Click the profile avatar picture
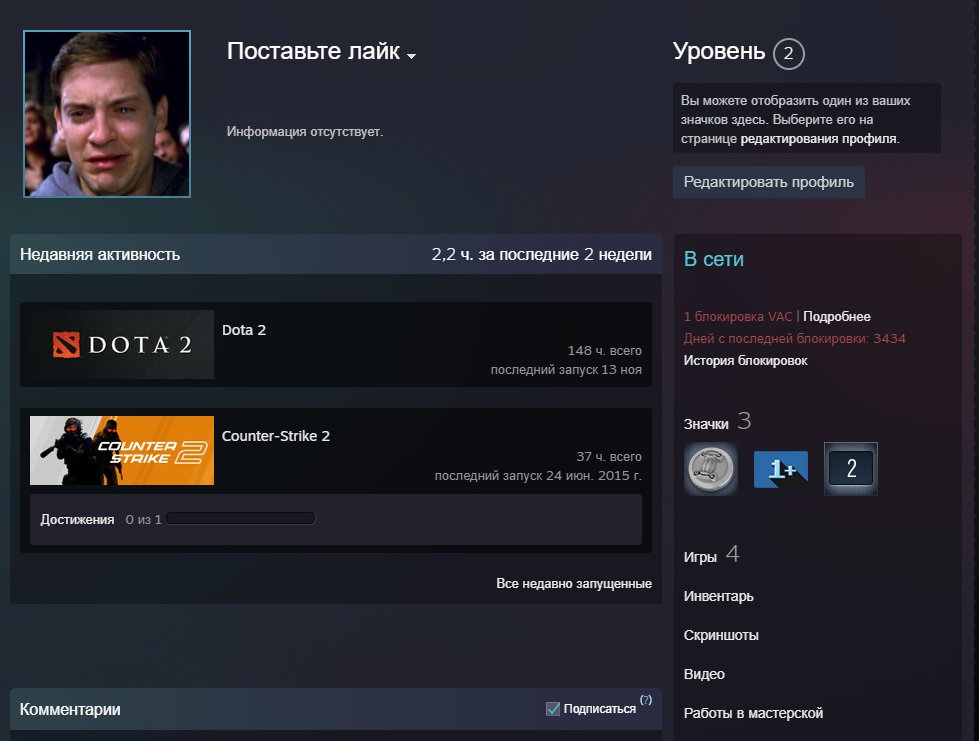Image resolution: width=979 pixels, height=741 pixels. [x=107, y=114]
